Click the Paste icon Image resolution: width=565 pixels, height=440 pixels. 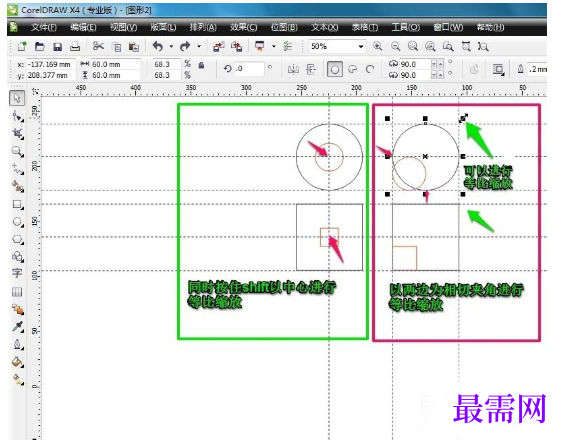(x=134, y=47)
